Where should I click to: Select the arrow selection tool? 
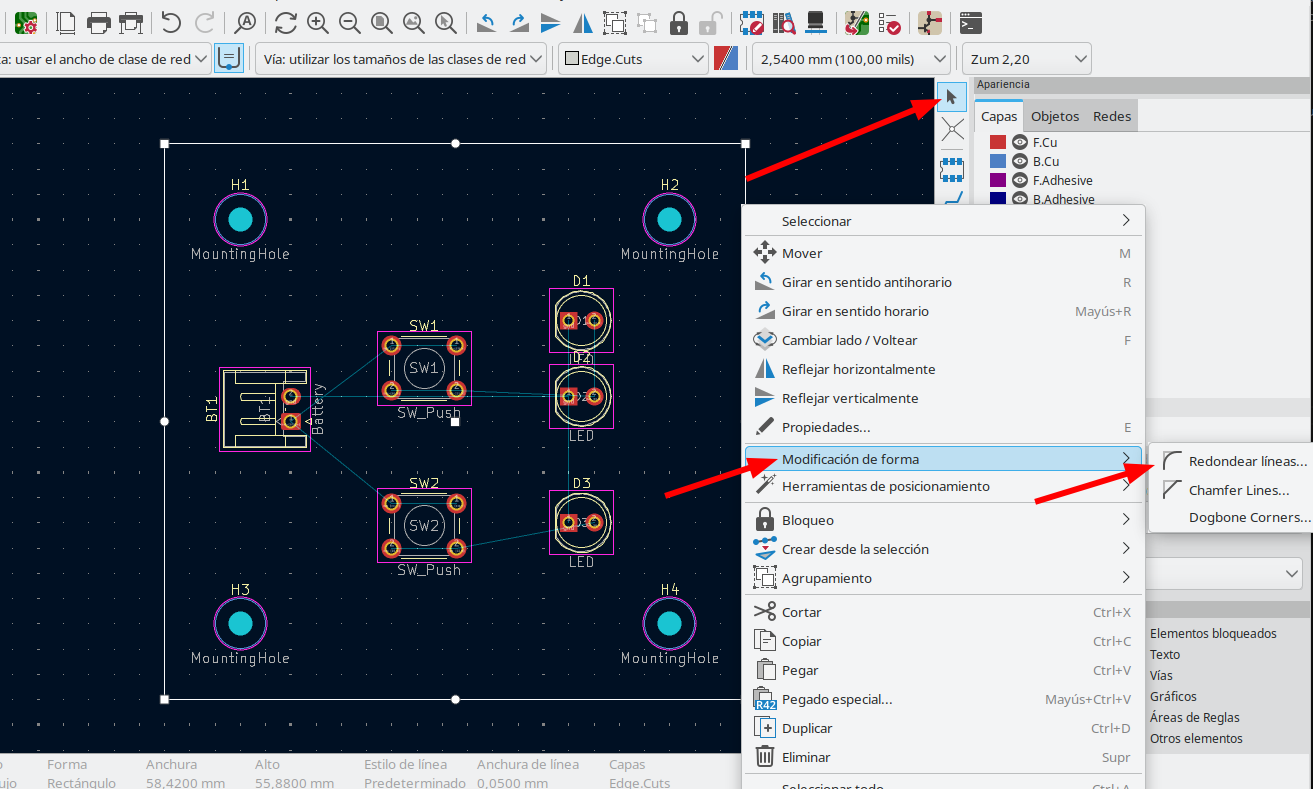click(x=952, y=97)
